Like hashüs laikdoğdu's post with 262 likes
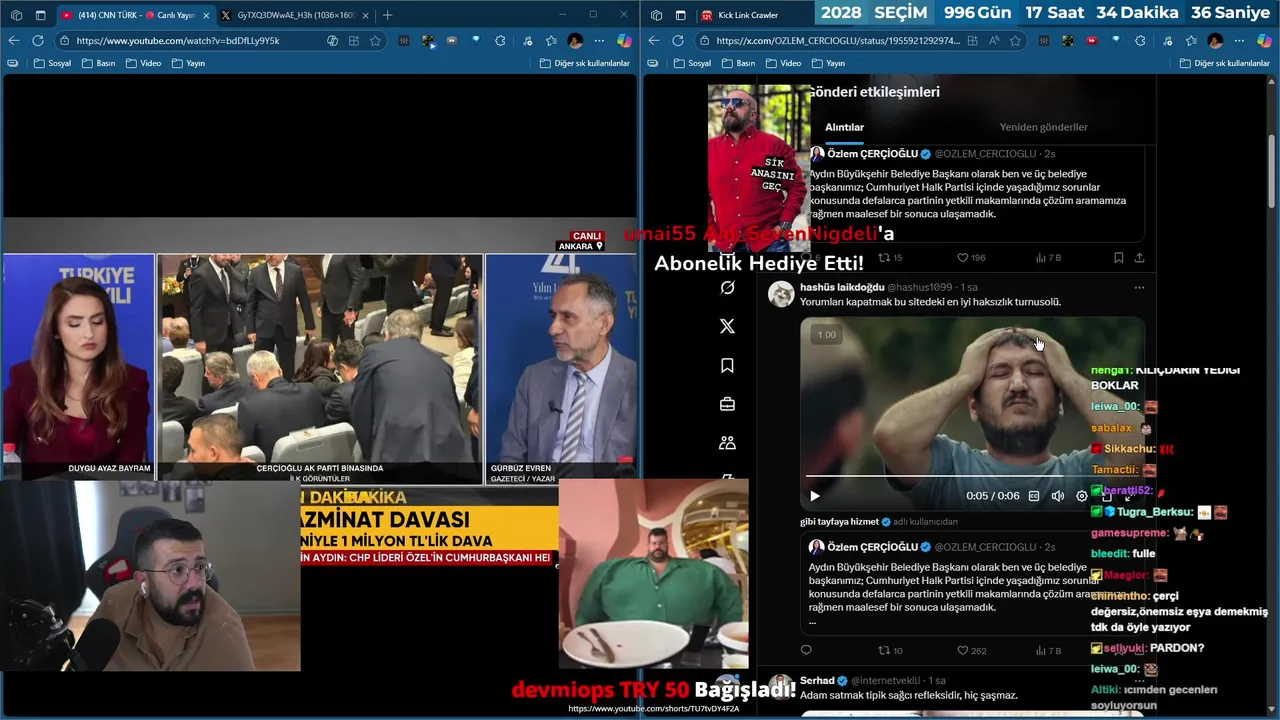 (972, 651)
